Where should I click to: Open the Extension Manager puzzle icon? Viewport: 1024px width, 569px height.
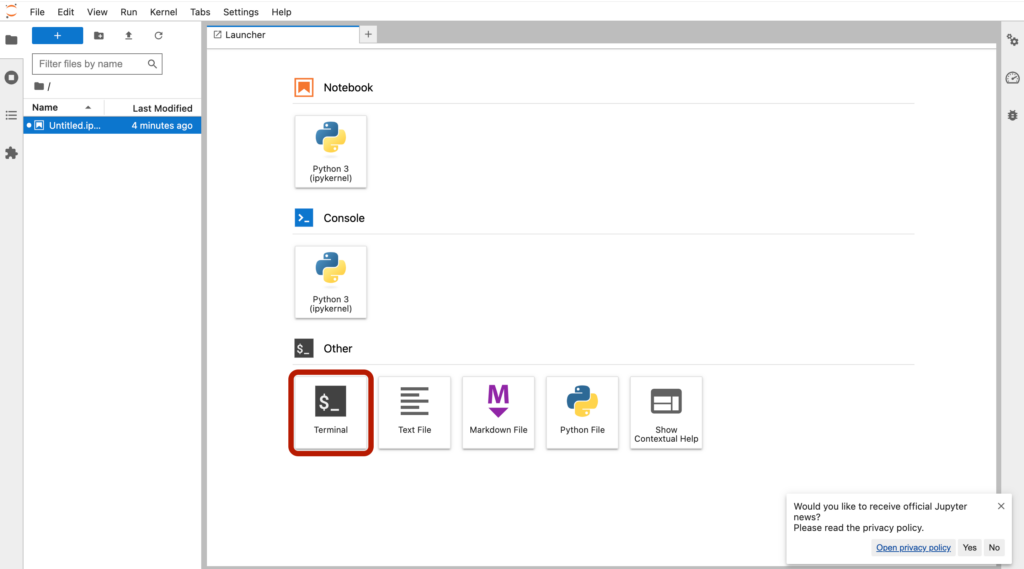click(11, 153)
